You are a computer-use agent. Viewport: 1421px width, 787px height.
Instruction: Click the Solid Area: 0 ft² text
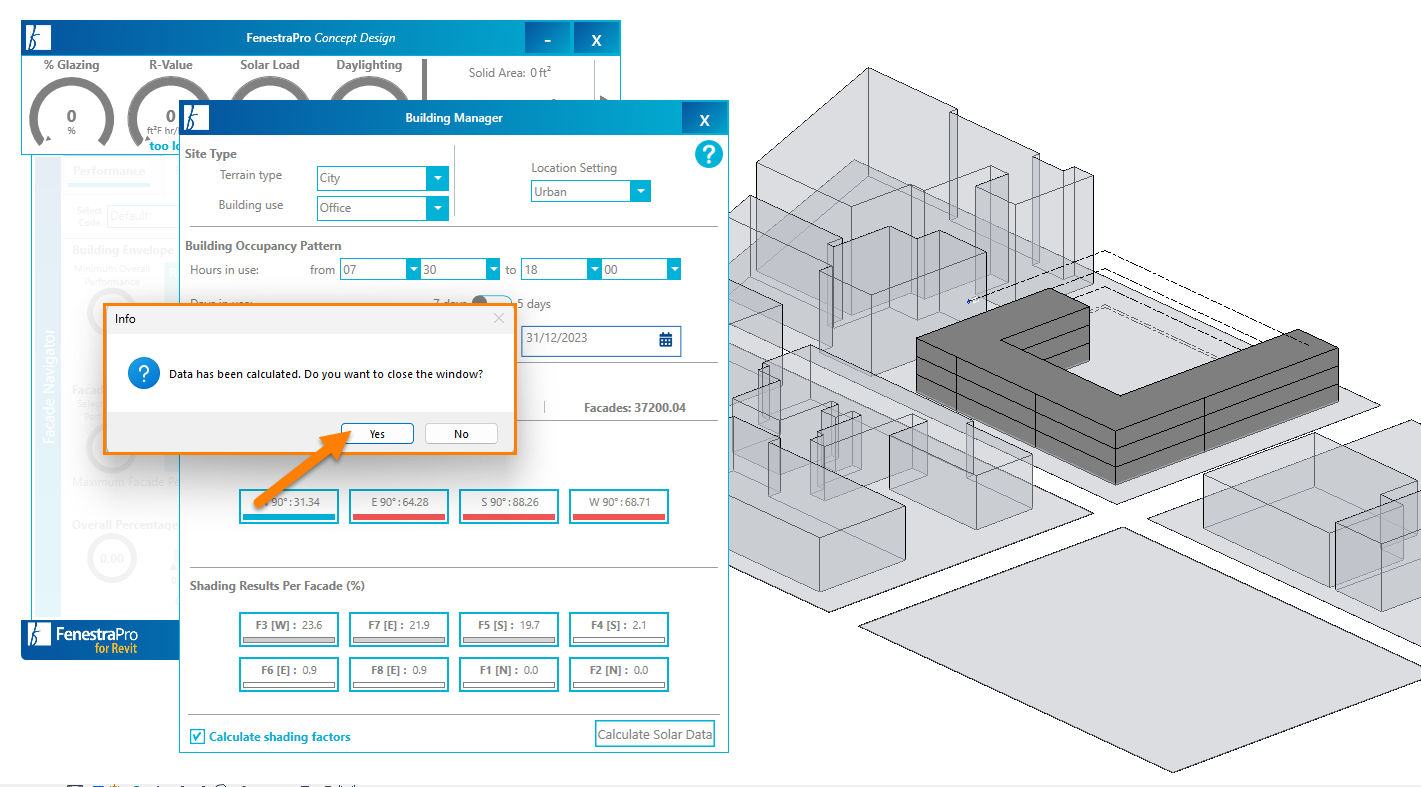coord(510,73)
